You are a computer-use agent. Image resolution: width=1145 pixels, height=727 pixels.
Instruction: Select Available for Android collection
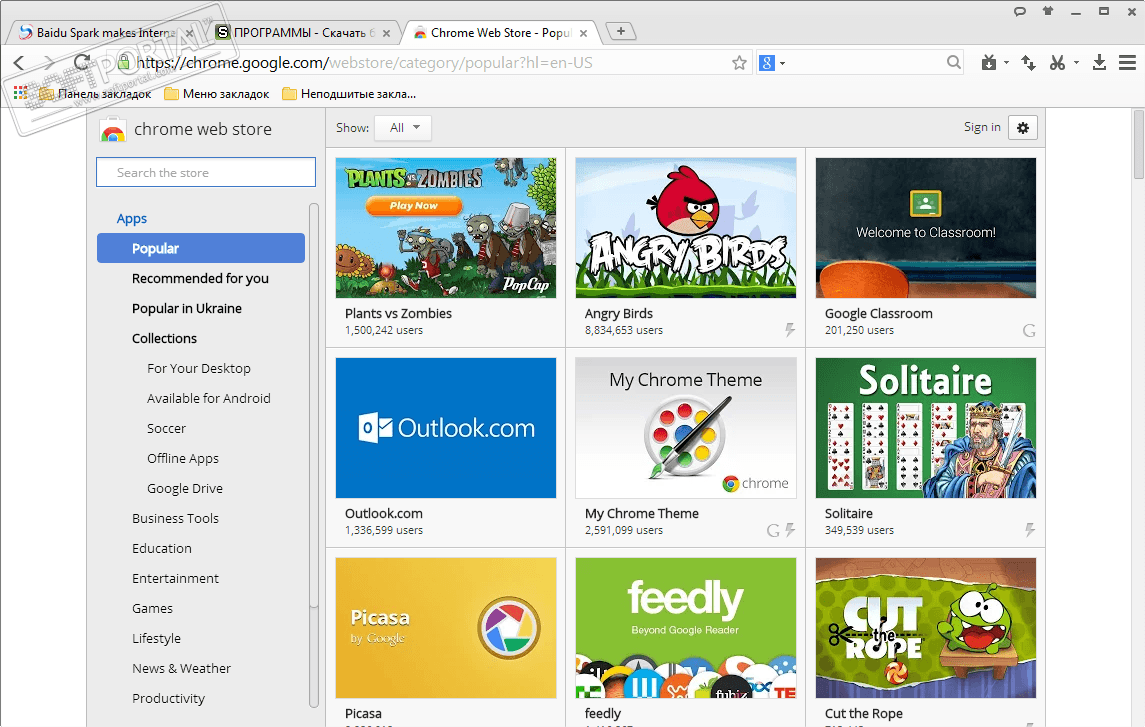pyautogui.click(x=209, y=398)
